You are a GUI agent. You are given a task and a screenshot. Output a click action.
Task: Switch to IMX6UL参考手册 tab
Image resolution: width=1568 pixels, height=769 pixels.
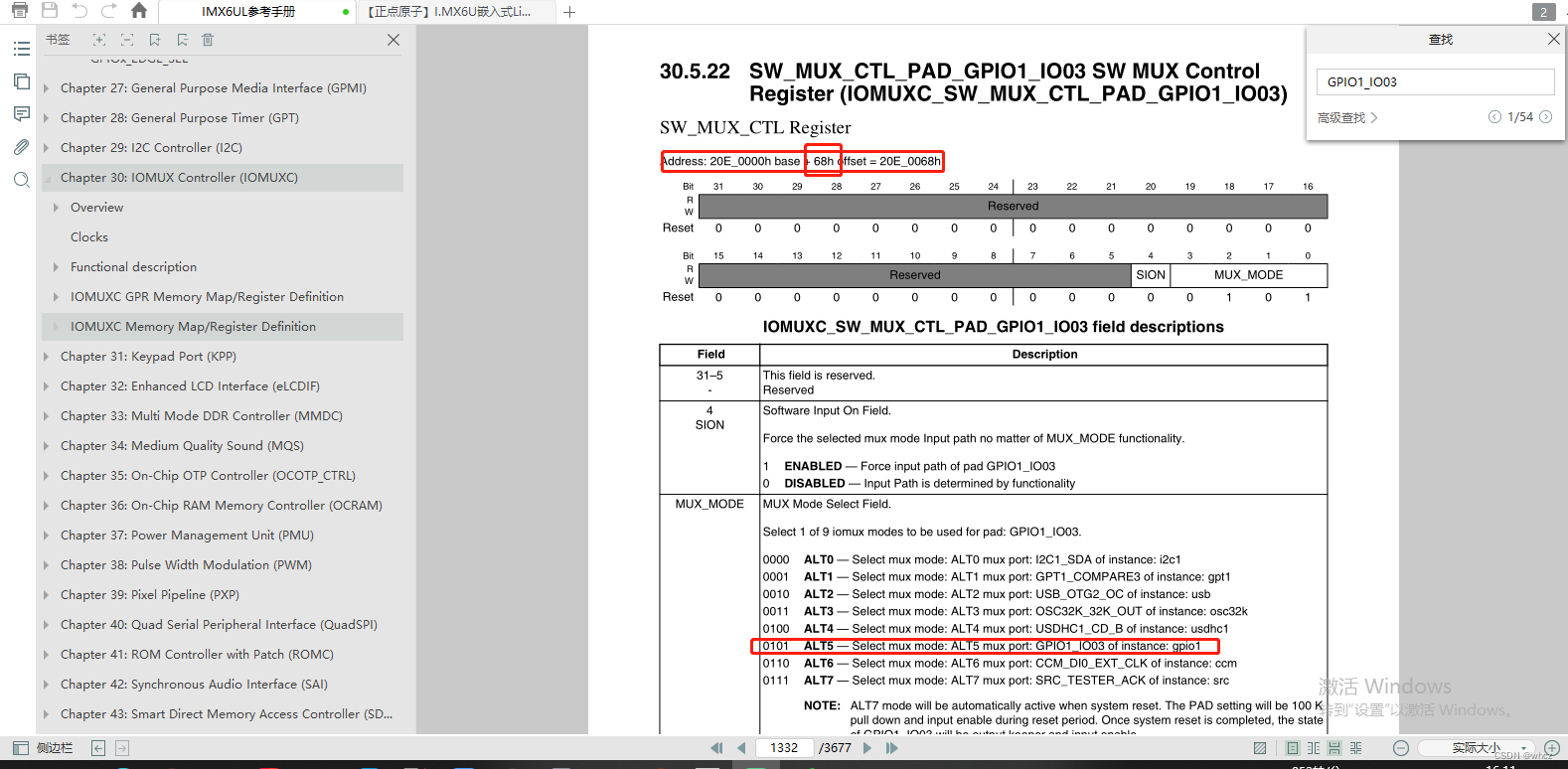click(x=256, y=12)
